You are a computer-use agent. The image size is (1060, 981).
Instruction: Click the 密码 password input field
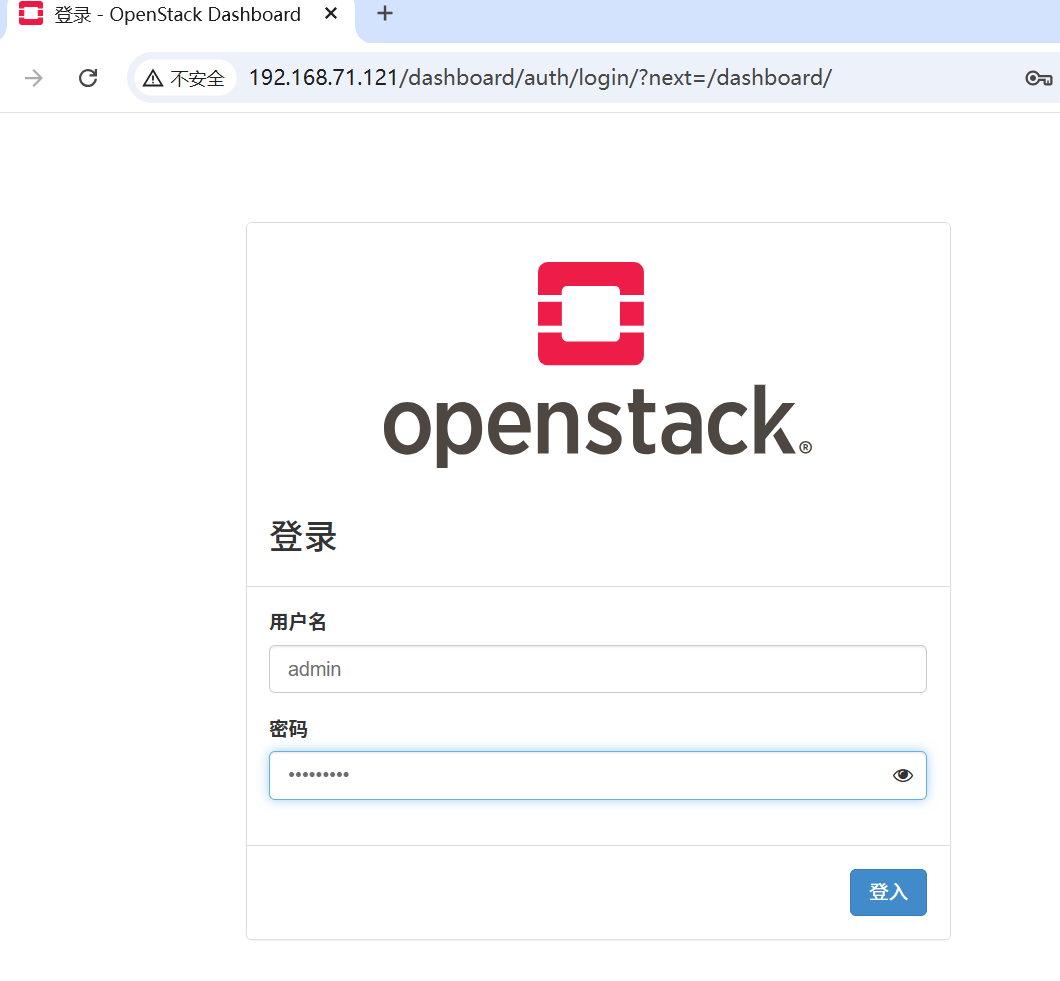pos(598,775)
